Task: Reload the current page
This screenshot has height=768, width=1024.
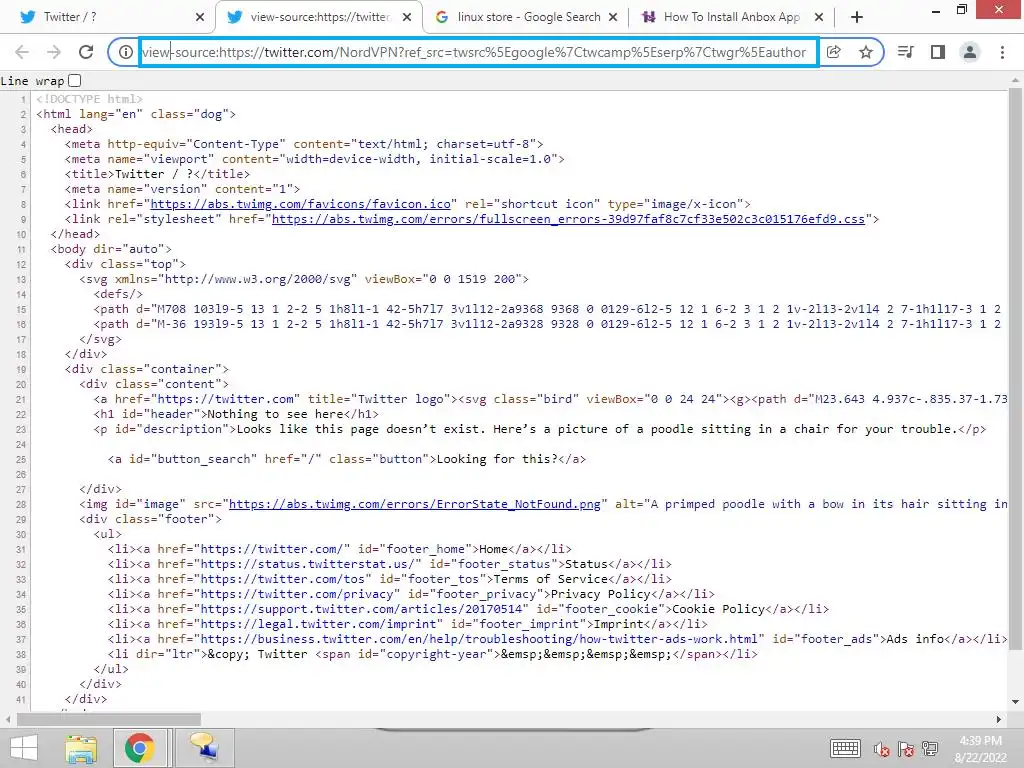Action: click(x=86, y=52)
